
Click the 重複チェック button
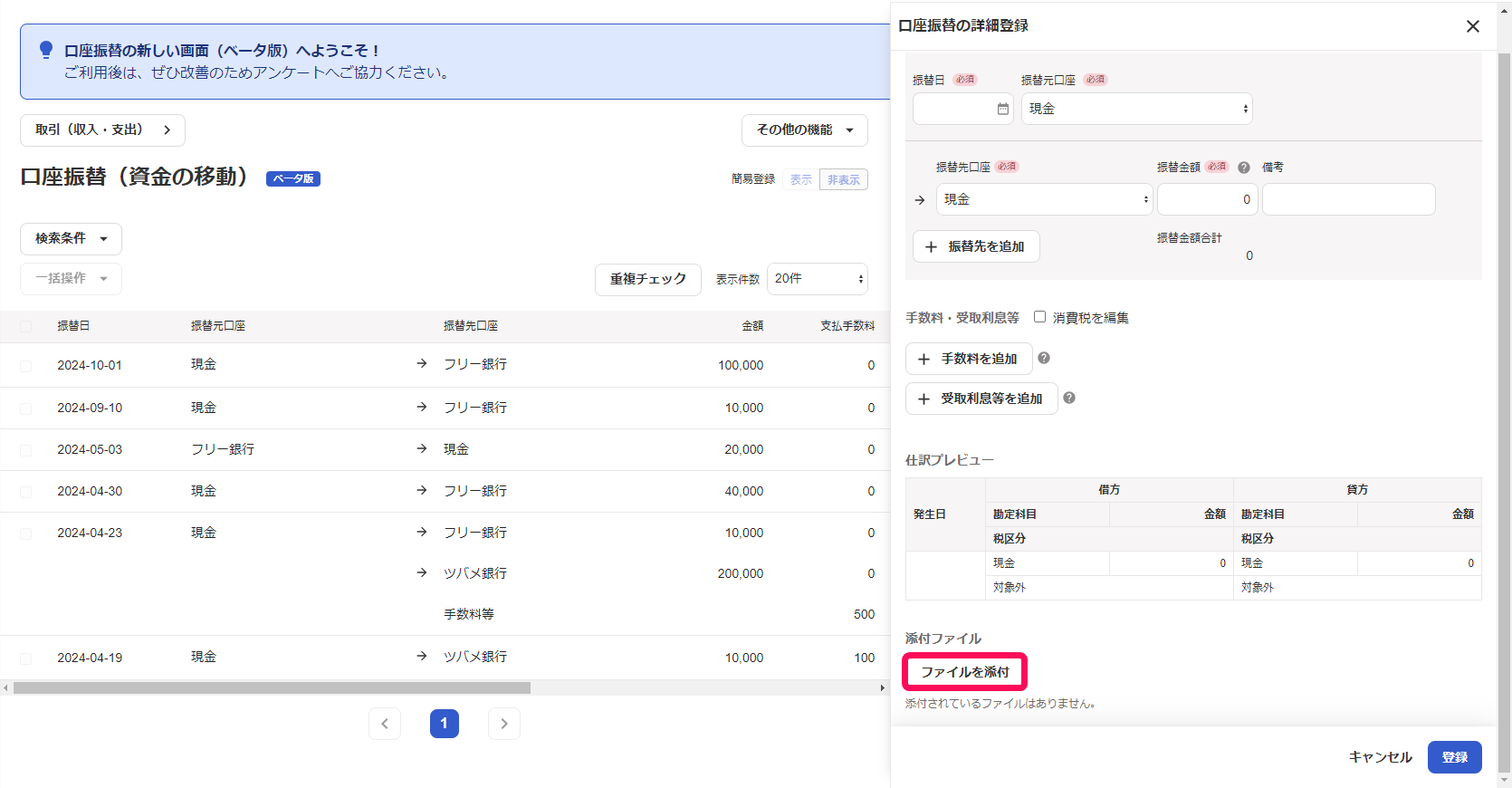pos(648,279)
